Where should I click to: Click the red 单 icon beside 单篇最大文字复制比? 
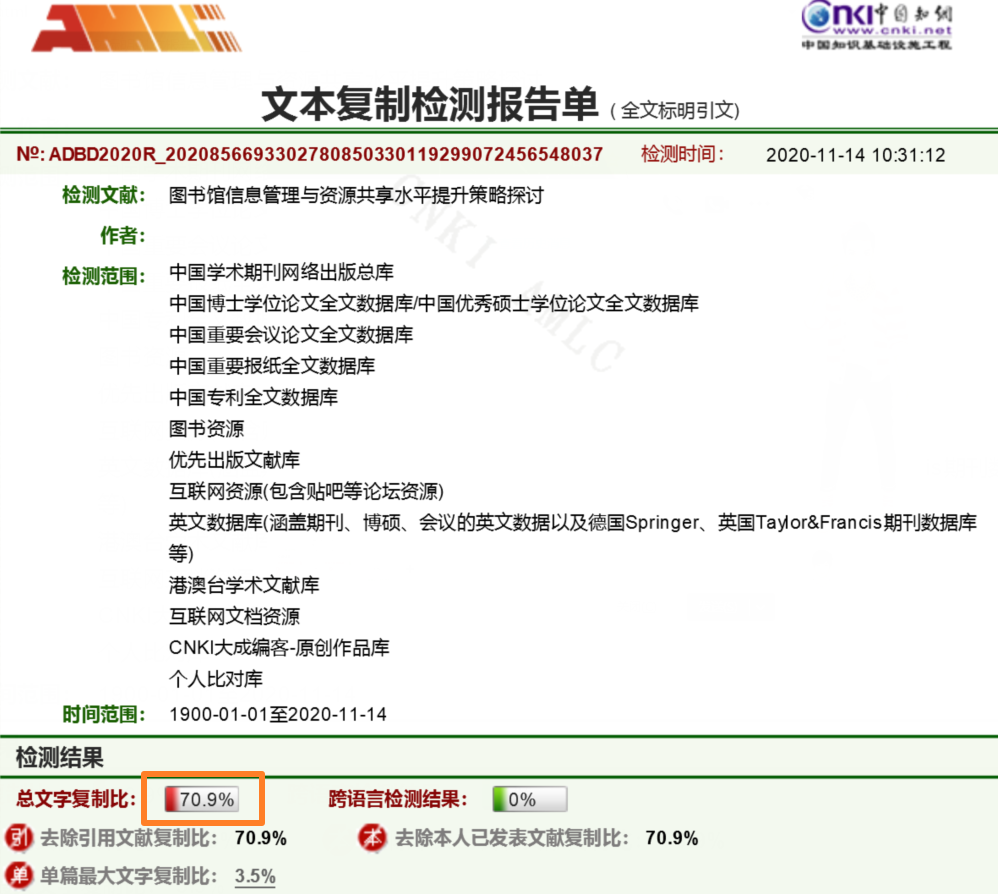19,876
